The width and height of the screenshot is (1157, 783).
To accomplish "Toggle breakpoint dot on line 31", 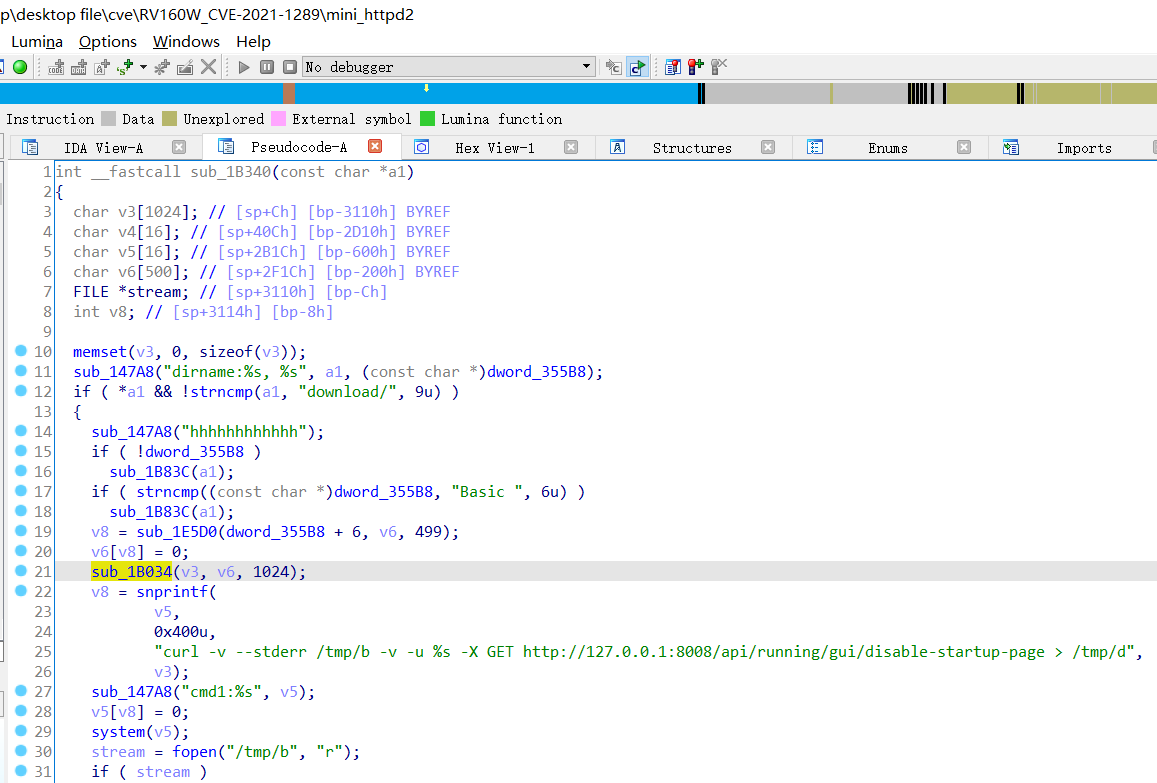I will coord(21,770).
